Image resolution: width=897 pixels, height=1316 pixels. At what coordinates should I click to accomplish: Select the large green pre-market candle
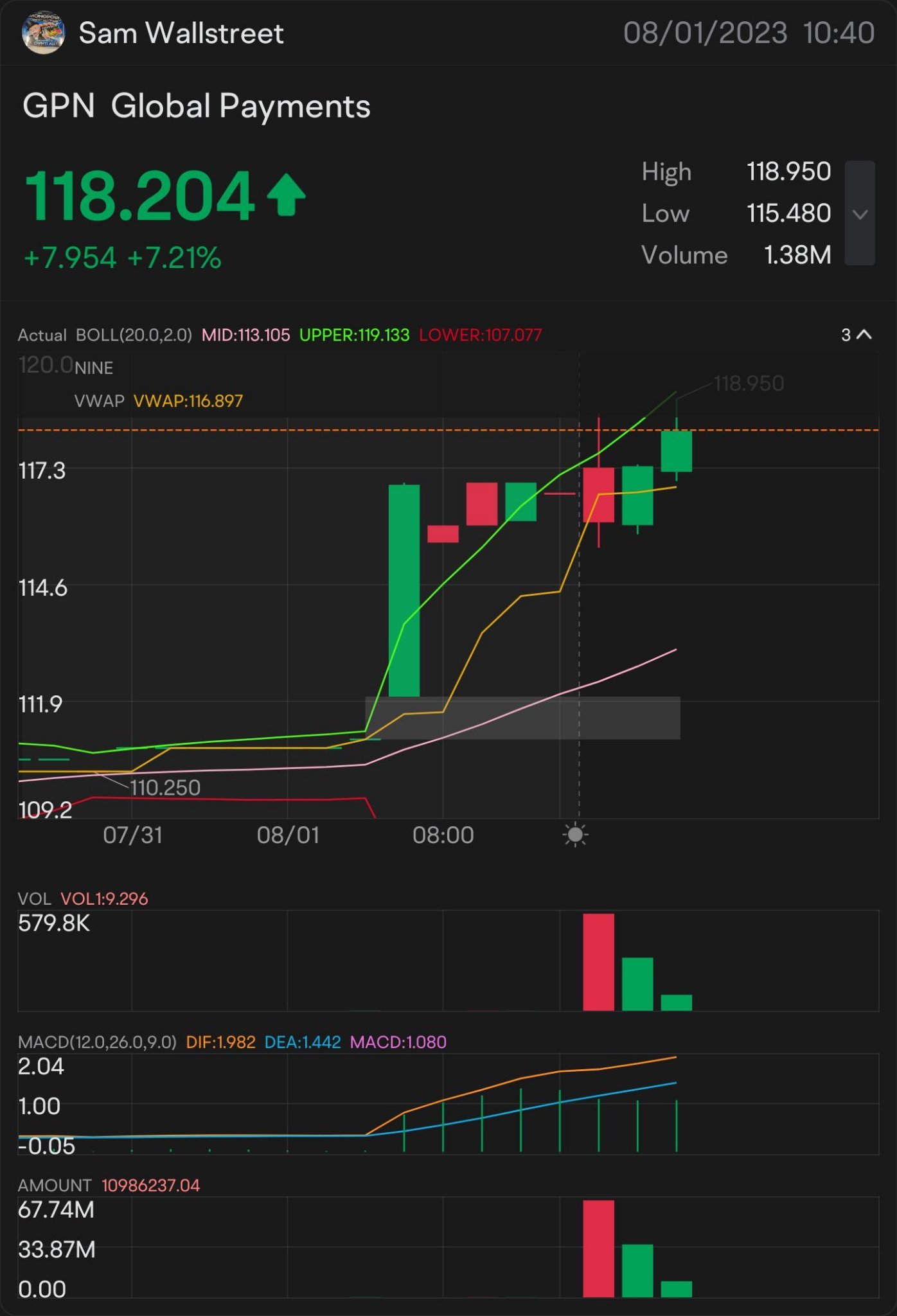(x=404, y=590)
